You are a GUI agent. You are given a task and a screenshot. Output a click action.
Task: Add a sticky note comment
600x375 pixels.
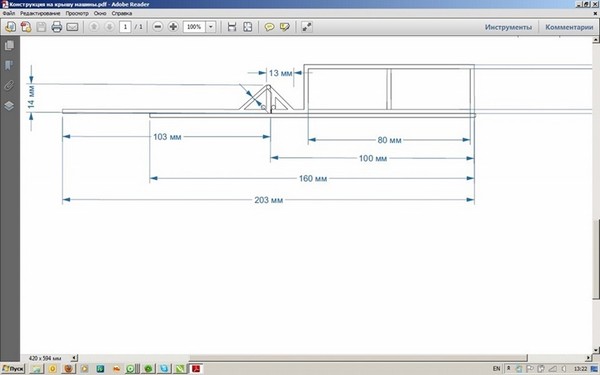[x=269, y=27]
